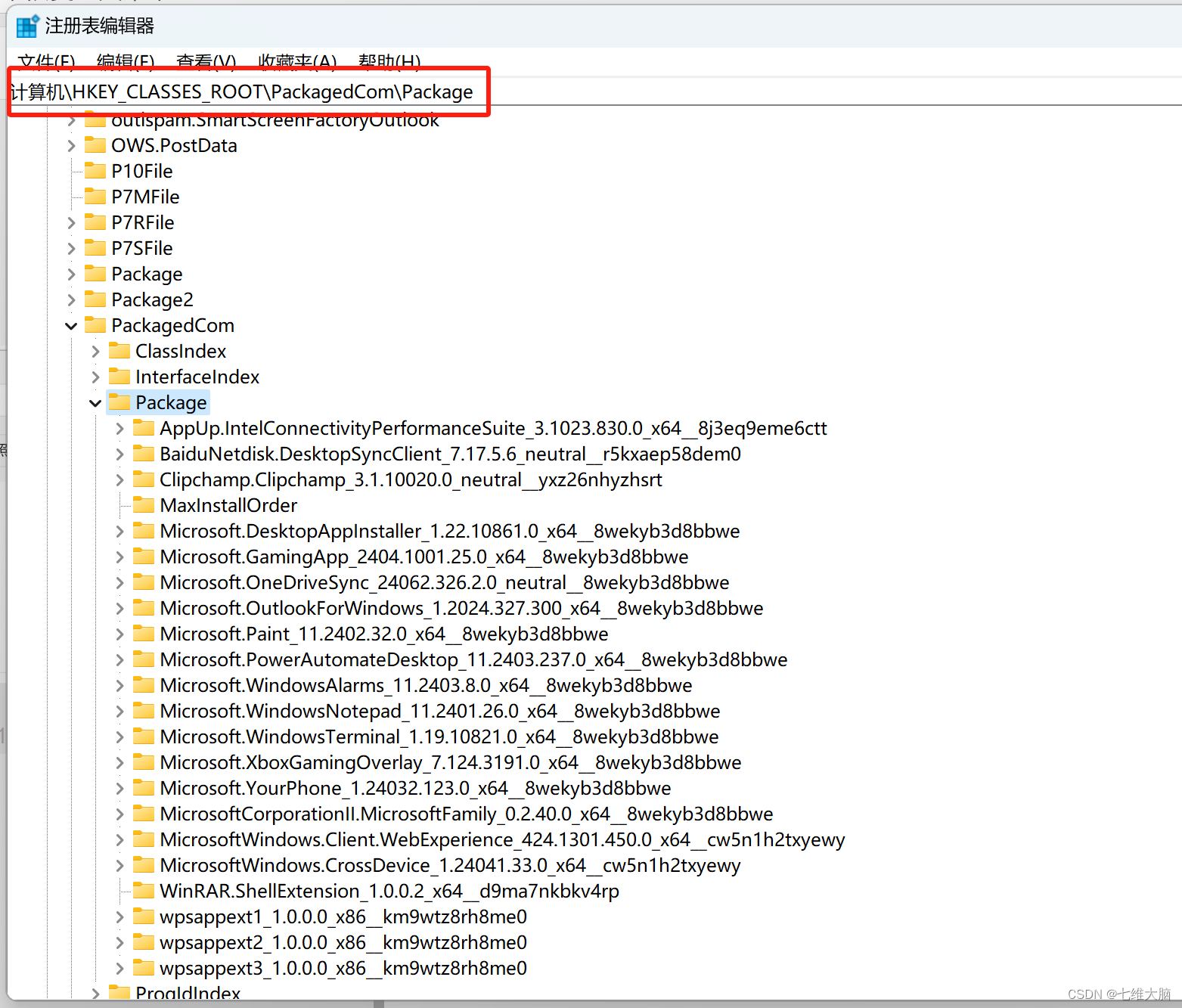The height and width of the screenshot is (1008, 1182).
Task: Click the WinRAR.ShellExtension folder icon
Action: click(x=144, y=890)
